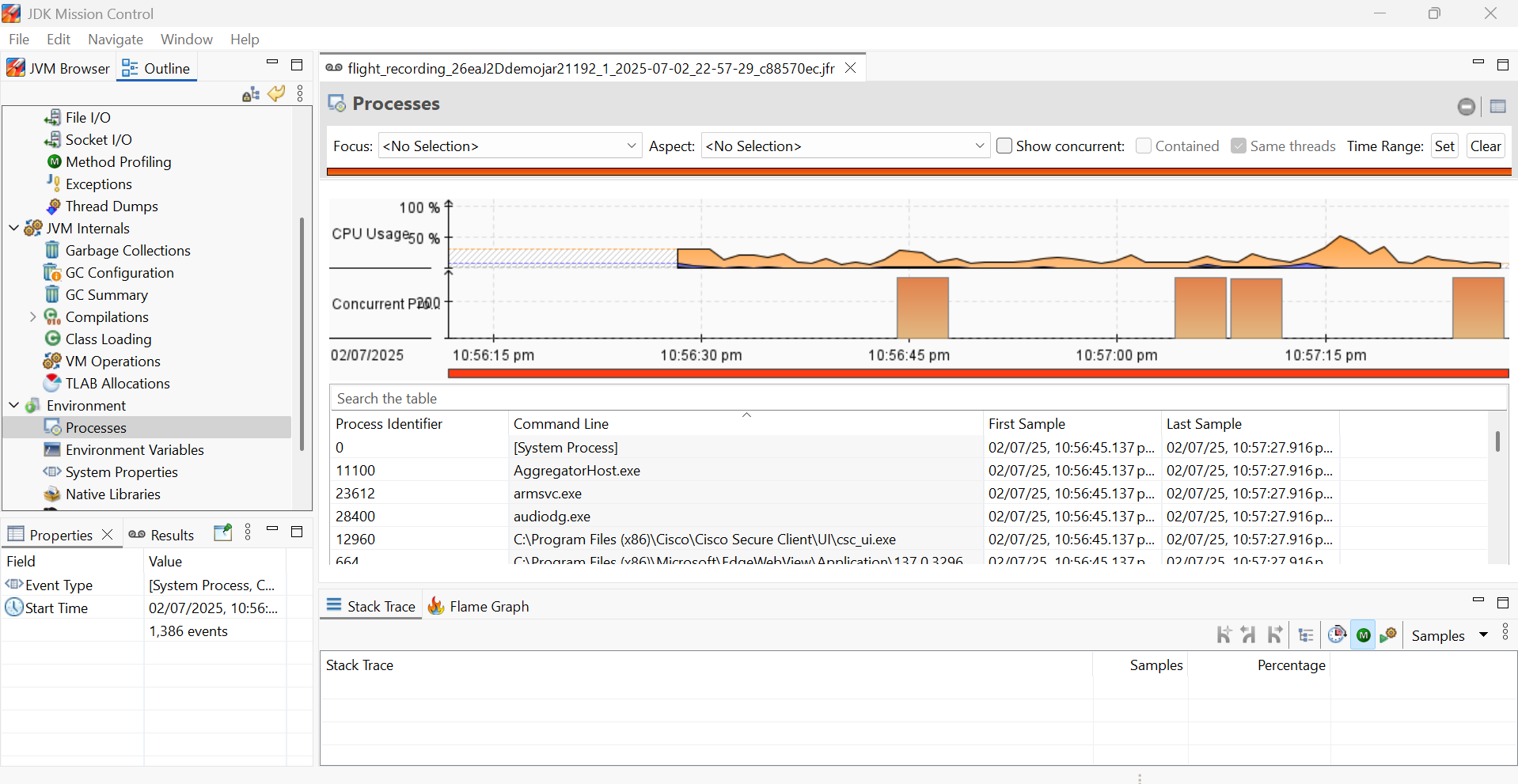Screen dimensions: 1518x784
Task: Click the Search the table field
Action: [x=918, y=399]
